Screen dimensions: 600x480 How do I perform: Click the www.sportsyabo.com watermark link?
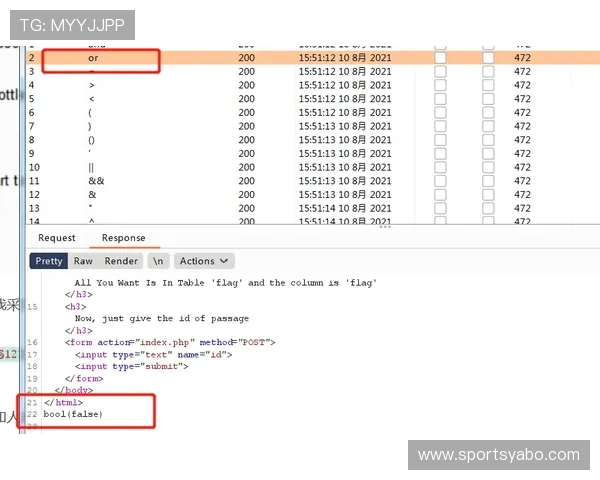coord(498,455)
